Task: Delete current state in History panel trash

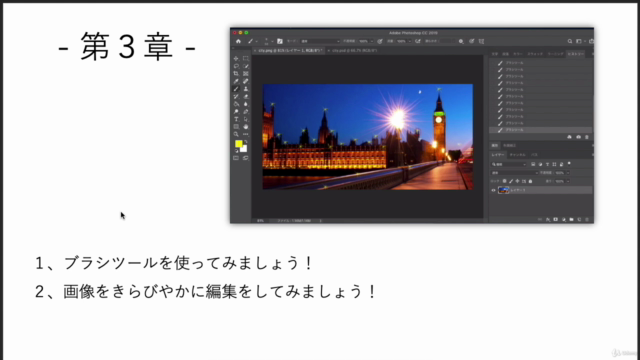Action: (x=587, y=137)
